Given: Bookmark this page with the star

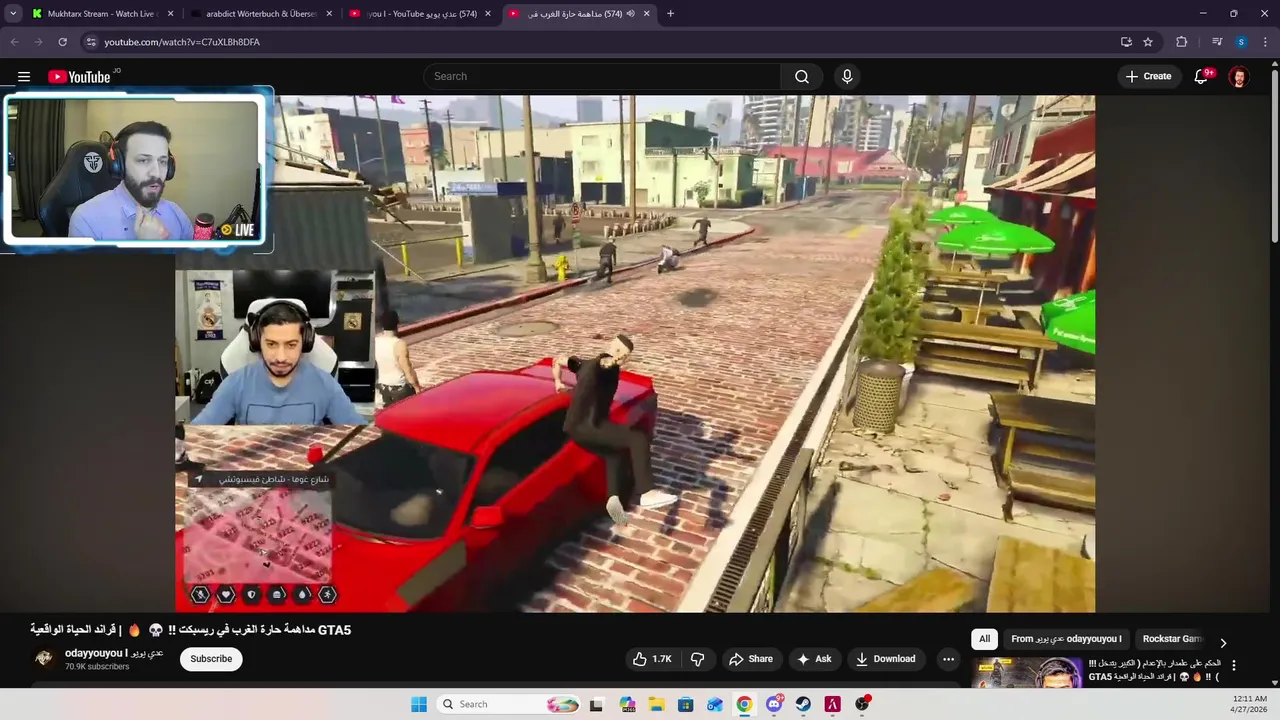Looking at the screenshot, I should pyautogui.click(x=1148, y=42).
